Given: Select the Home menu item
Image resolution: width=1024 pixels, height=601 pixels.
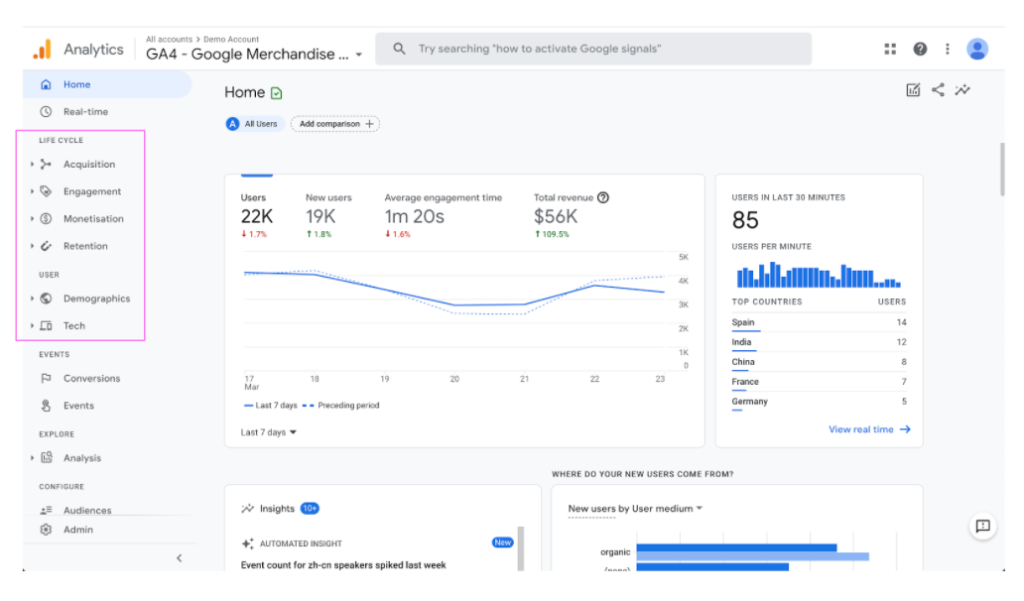Looking at the screenshot, I should [107, 84].
